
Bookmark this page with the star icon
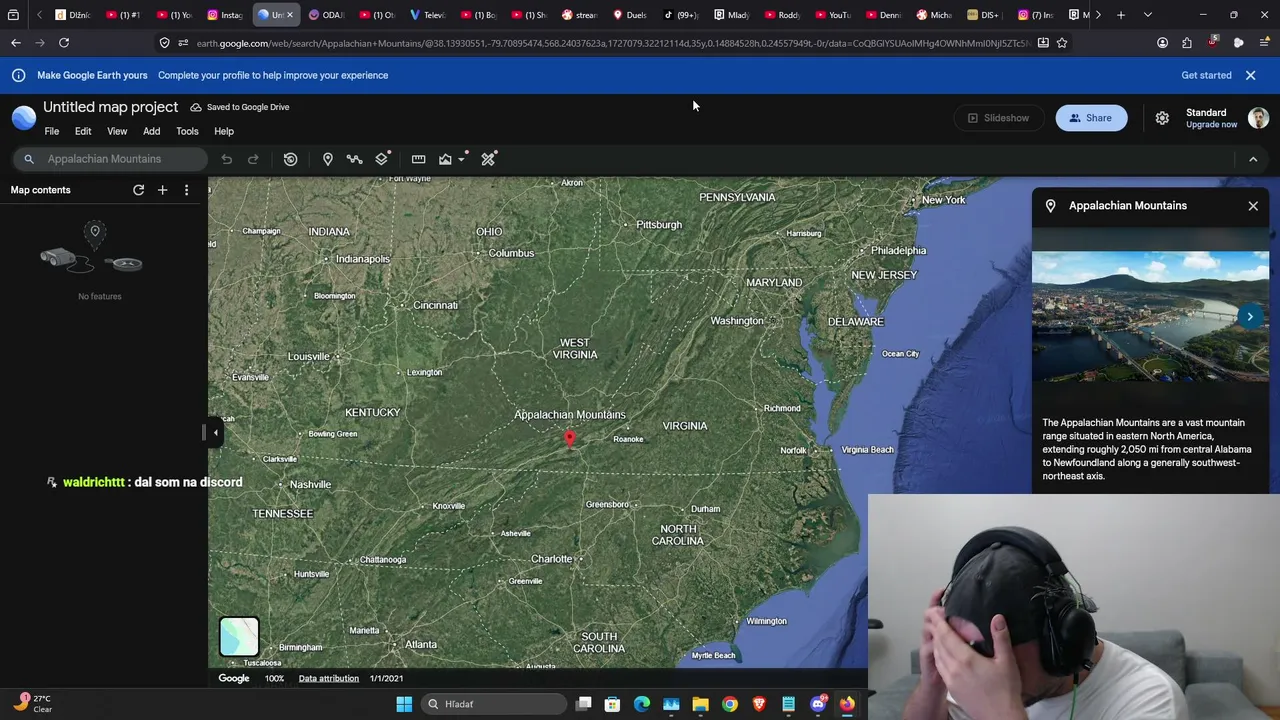tap(1062, 43)
